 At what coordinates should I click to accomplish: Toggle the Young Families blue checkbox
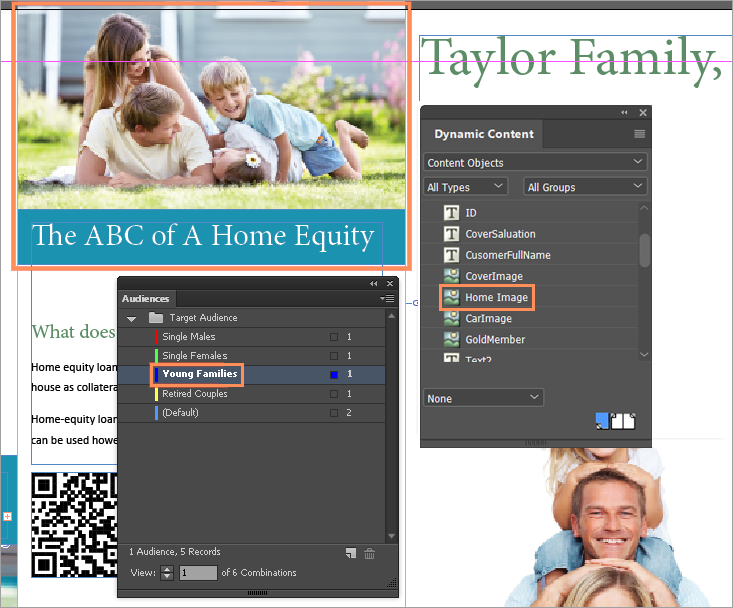(334, 374)
